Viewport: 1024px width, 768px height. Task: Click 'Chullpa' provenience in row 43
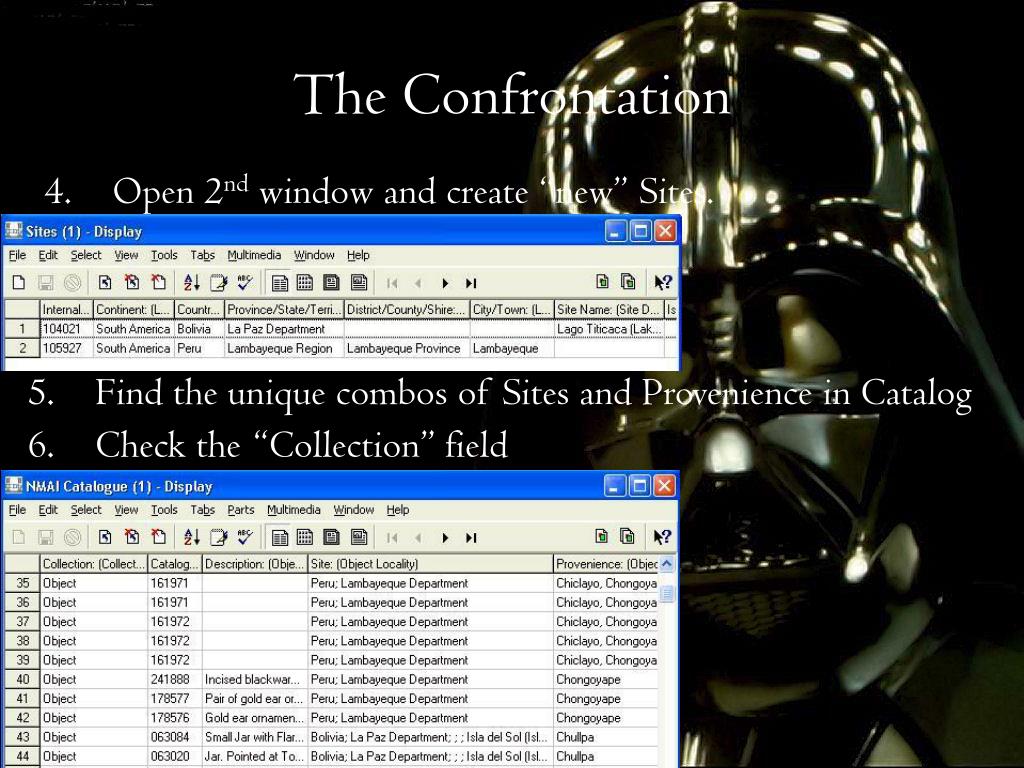(x=606, y=737)
